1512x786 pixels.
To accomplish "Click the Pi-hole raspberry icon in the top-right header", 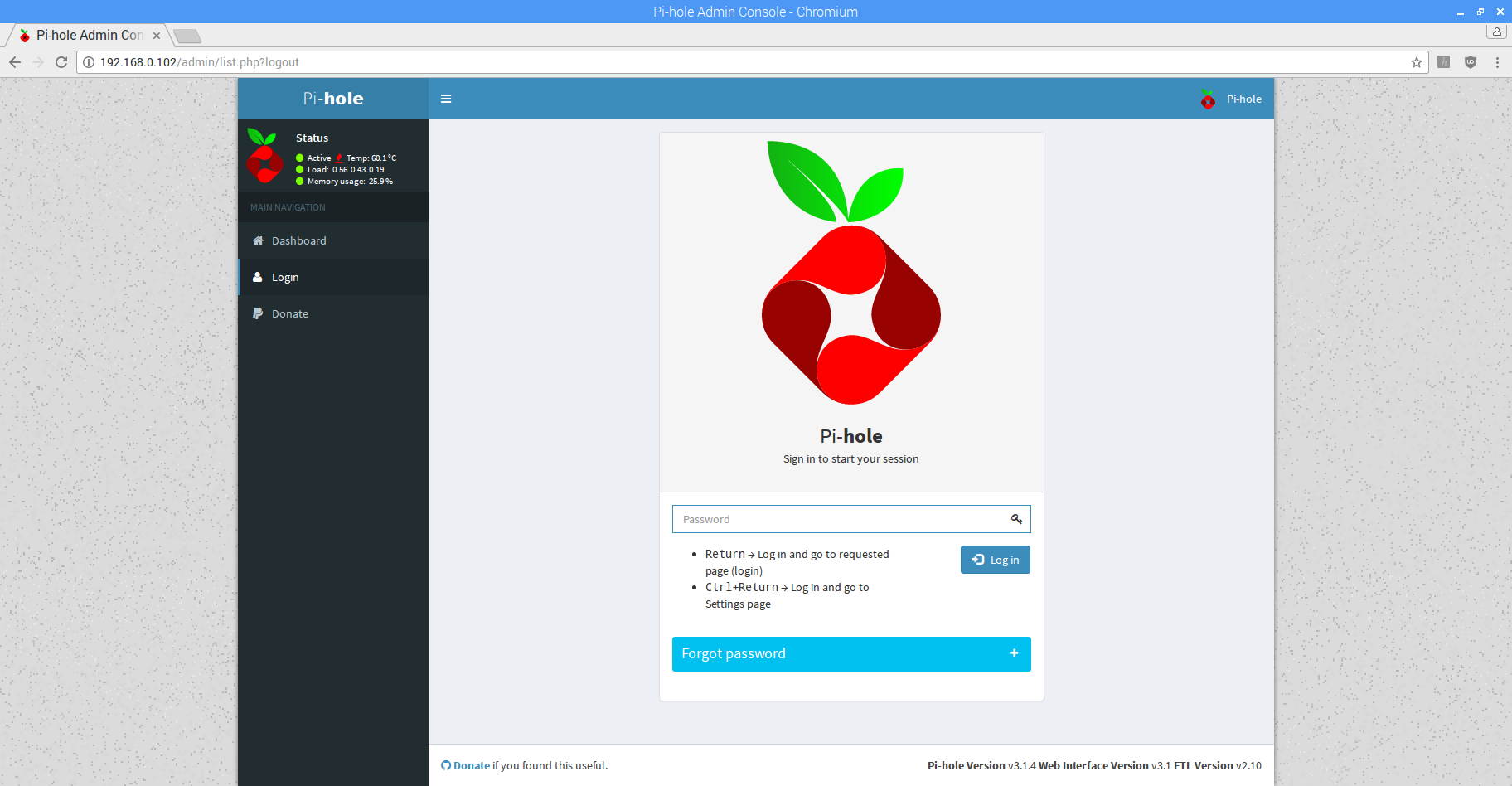I will pyautogui.click(x=1208, y=99).
